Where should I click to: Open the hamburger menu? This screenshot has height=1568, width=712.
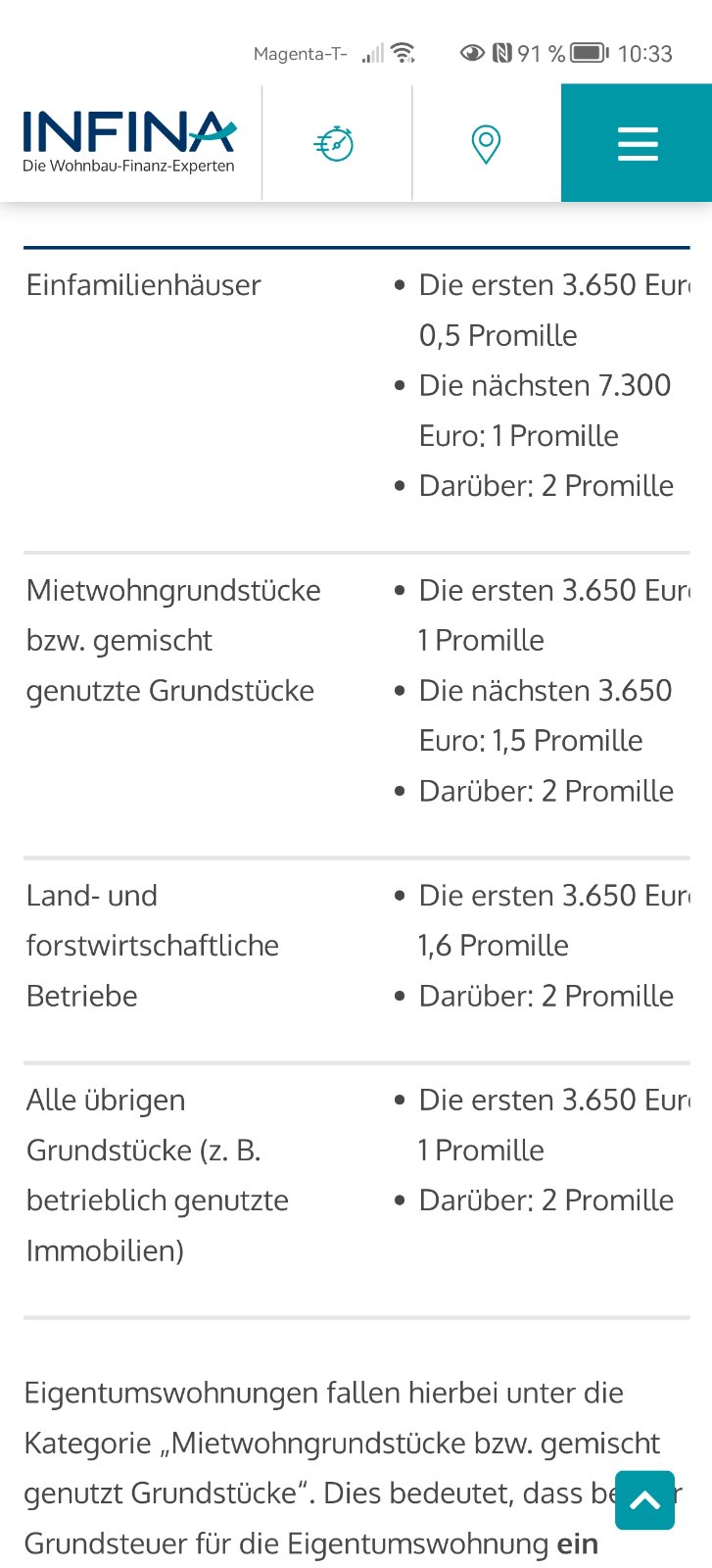[x=637, y=143]
